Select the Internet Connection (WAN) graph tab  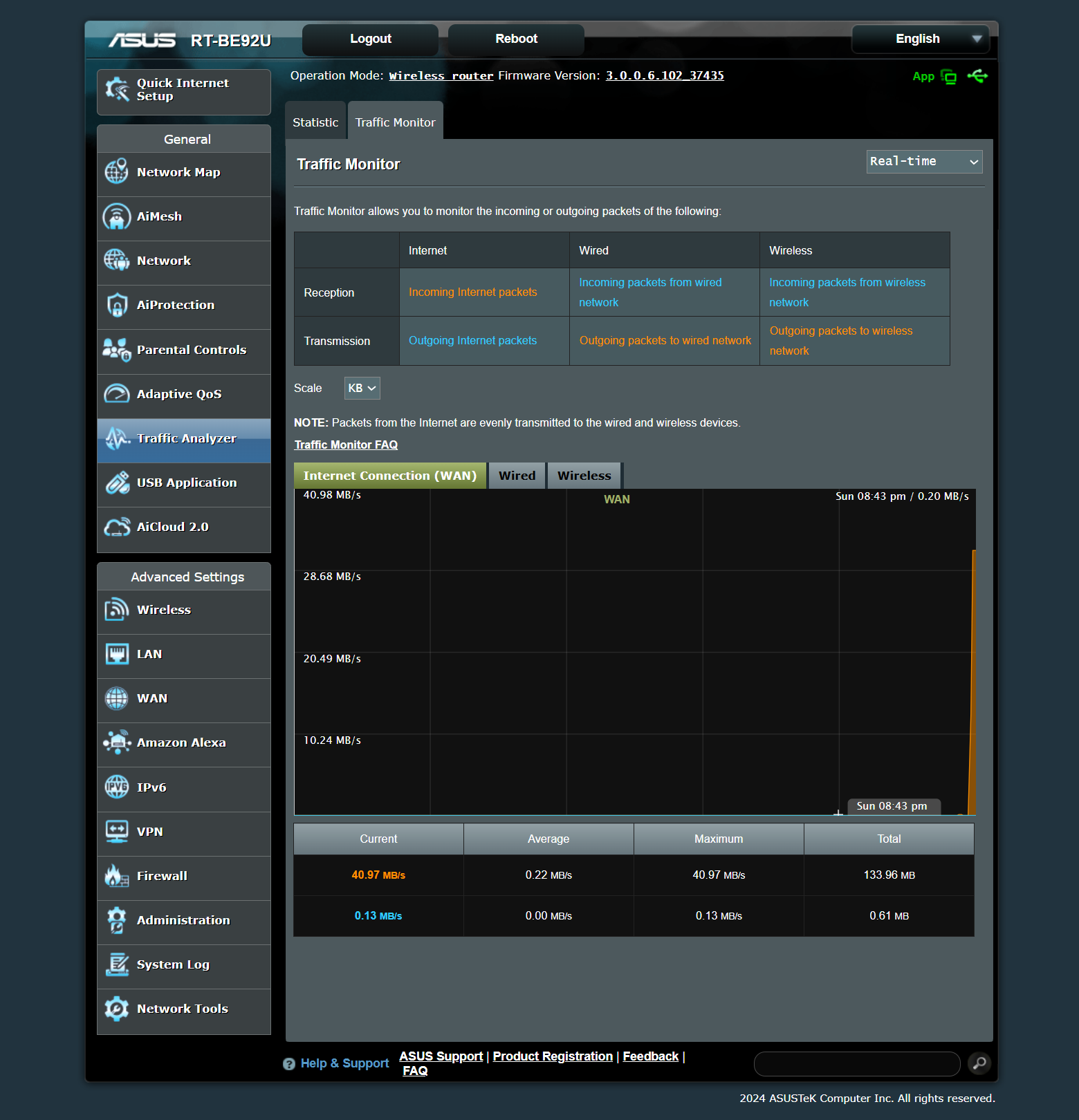click(390, 476)
